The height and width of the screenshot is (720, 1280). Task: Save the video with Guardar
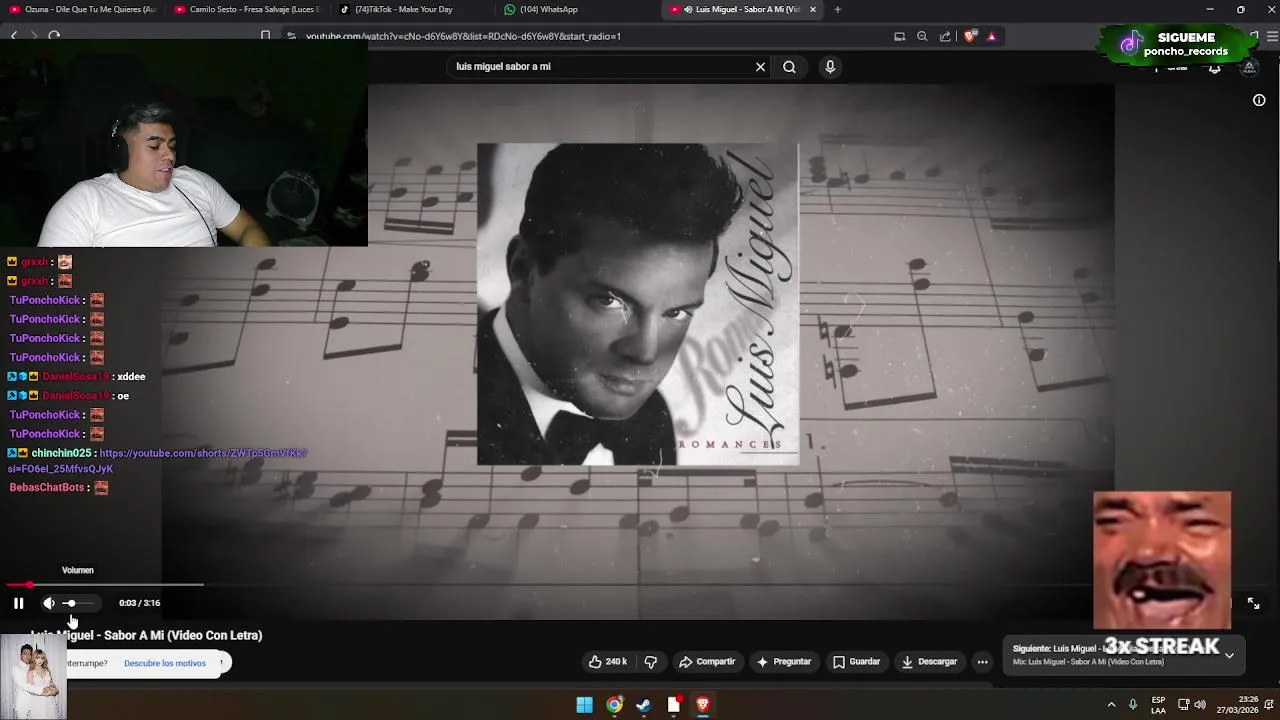point(857,662)
